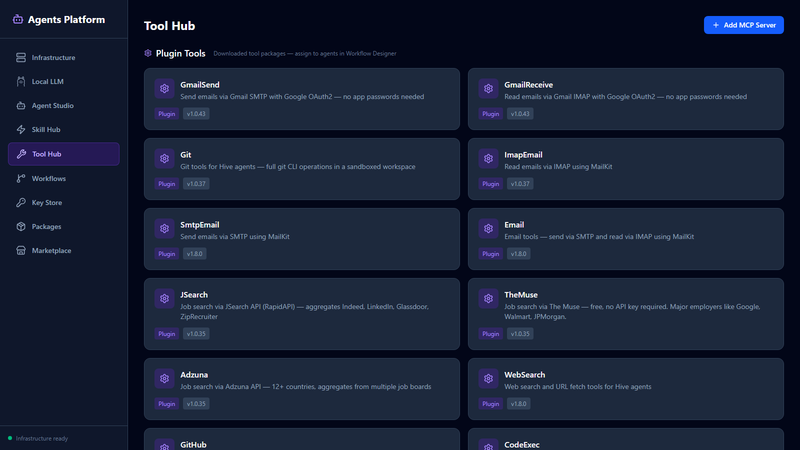The width and height of the screenshot is (800, 450).
Task: Click the TheMuse plugin icon
Action: 488,300
